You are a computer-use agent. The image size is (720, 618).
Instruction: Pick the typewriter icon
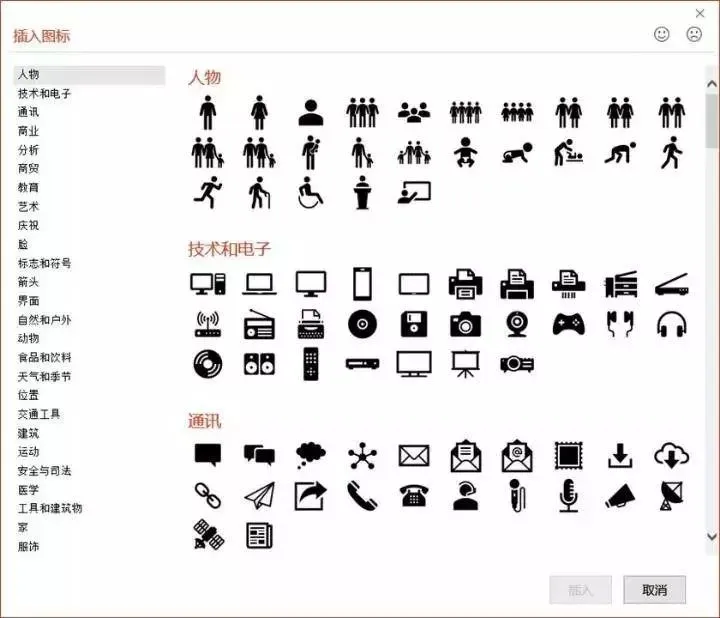[311, 324]
